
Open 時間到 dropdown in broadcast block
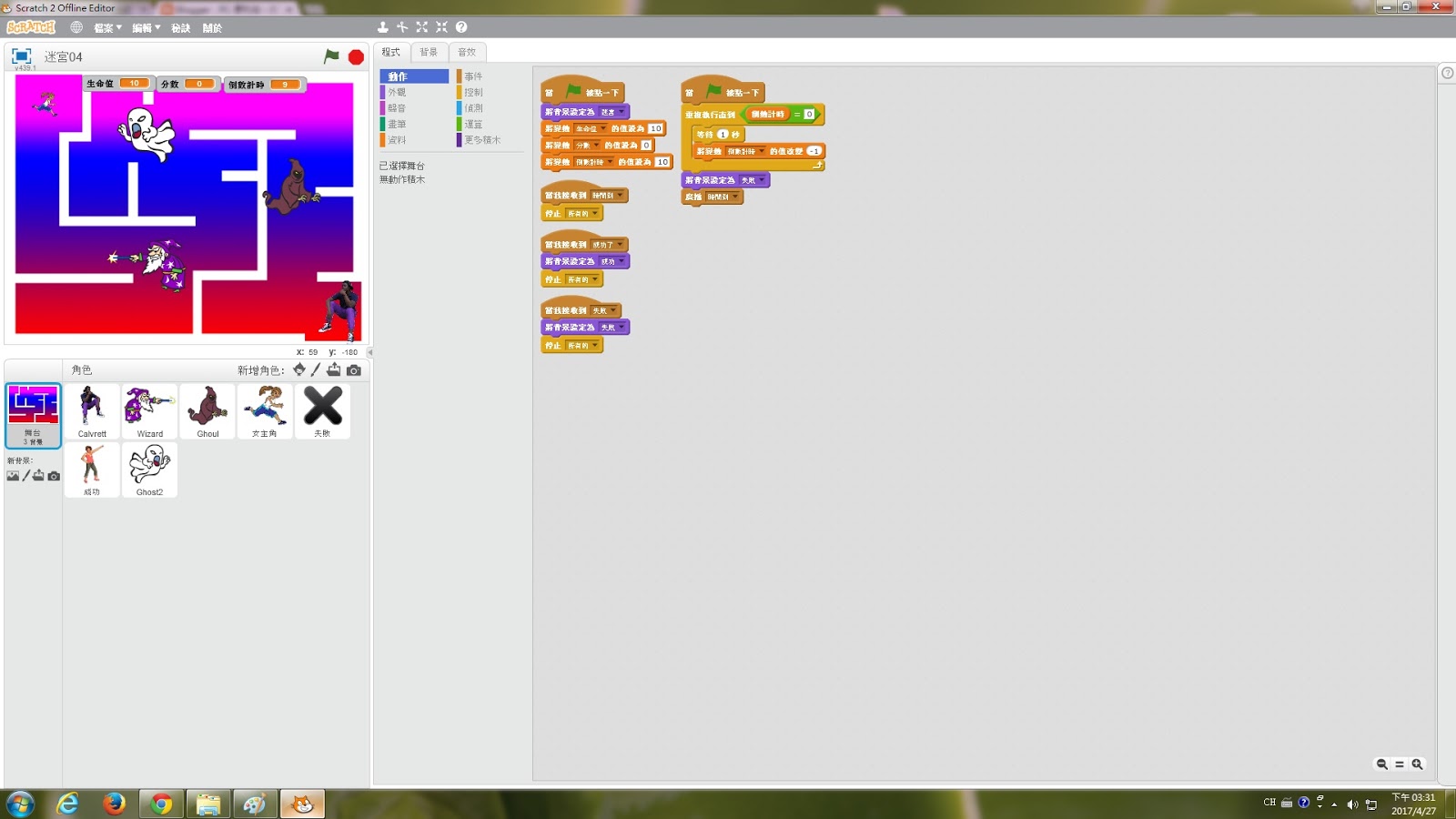click(x=723, y=197)
